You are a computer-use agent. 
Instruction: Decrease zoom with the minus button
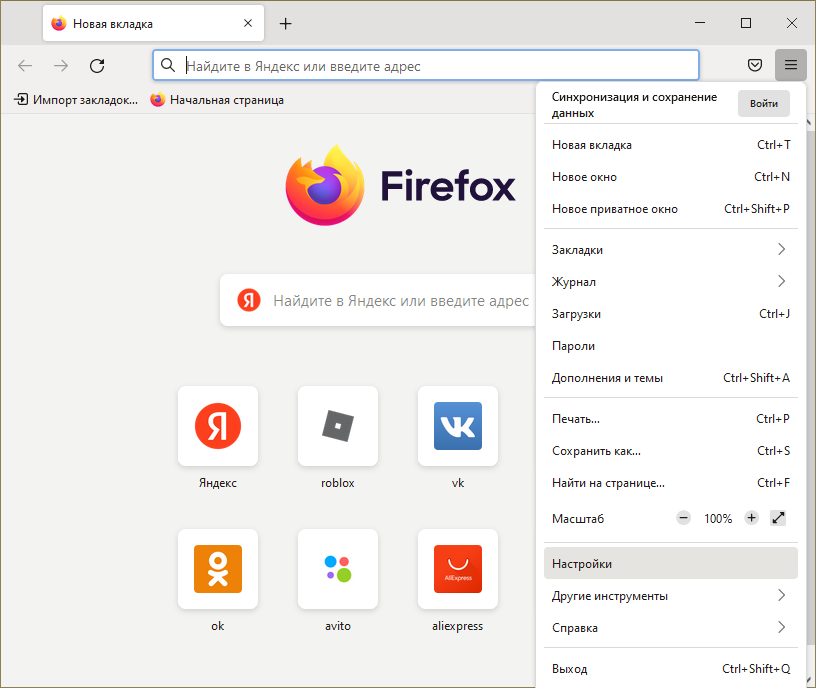[683, 518]
